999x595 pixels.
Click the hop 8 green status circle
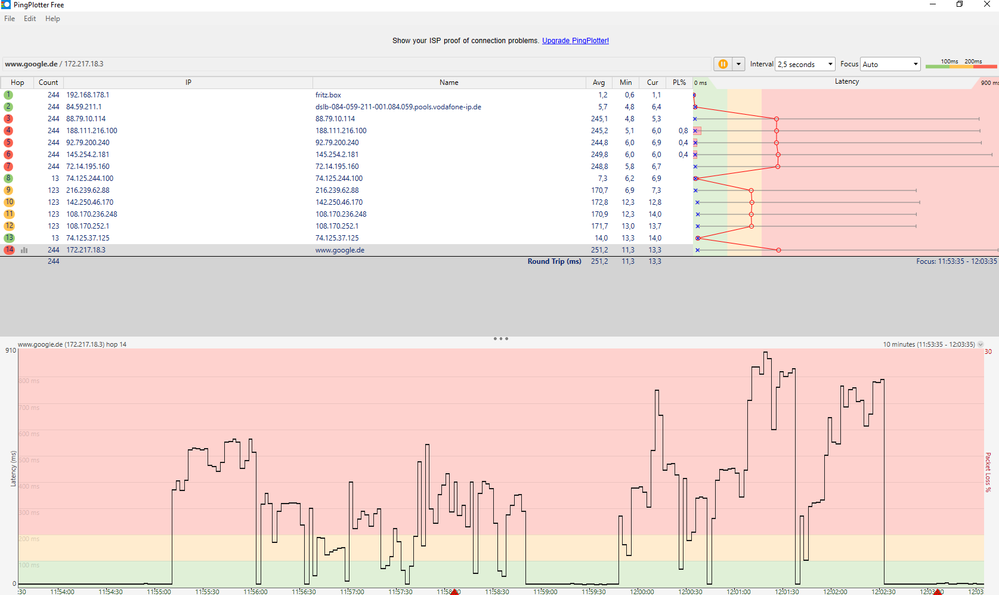[x=8, y=176]
